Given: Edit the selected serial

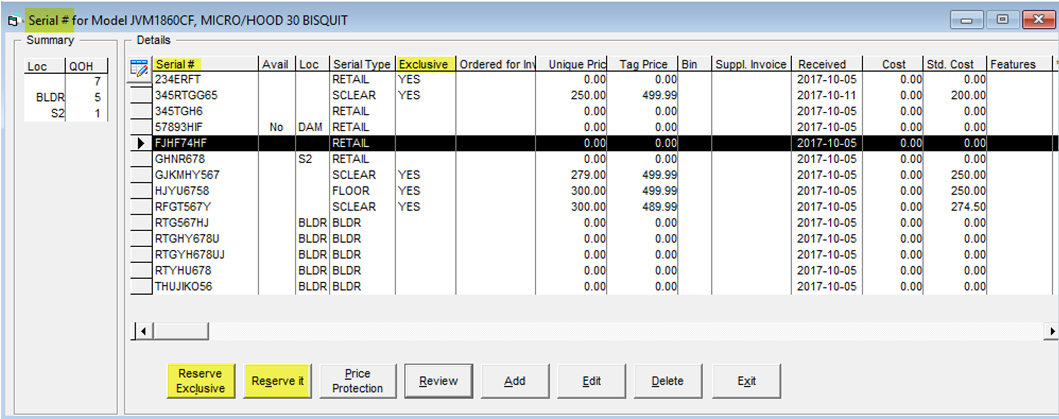Looking at the screenshot, I should [x=592, y=381].
